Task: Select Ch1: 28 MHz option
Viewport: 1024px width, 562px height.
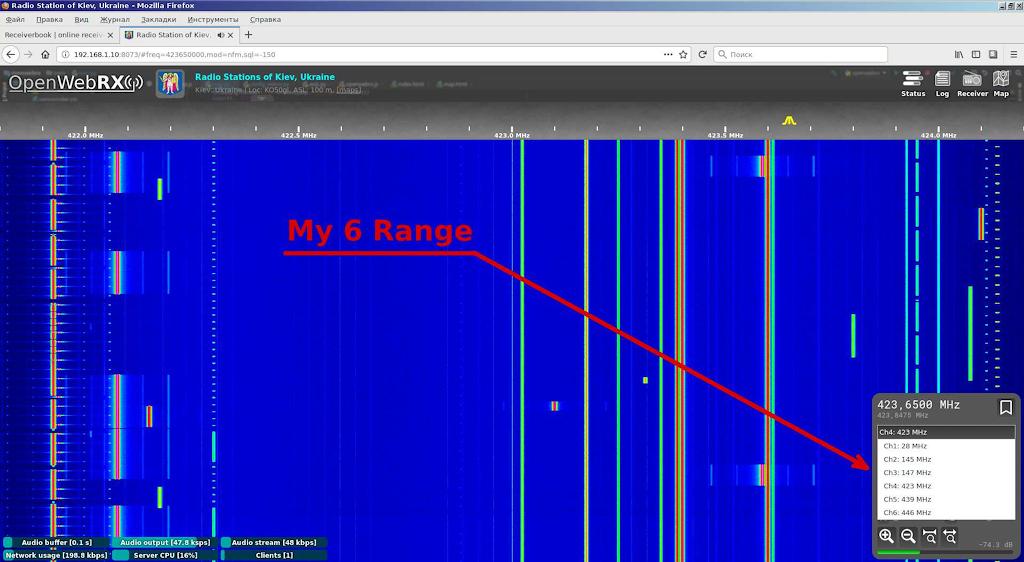Action: coord(946,446)
